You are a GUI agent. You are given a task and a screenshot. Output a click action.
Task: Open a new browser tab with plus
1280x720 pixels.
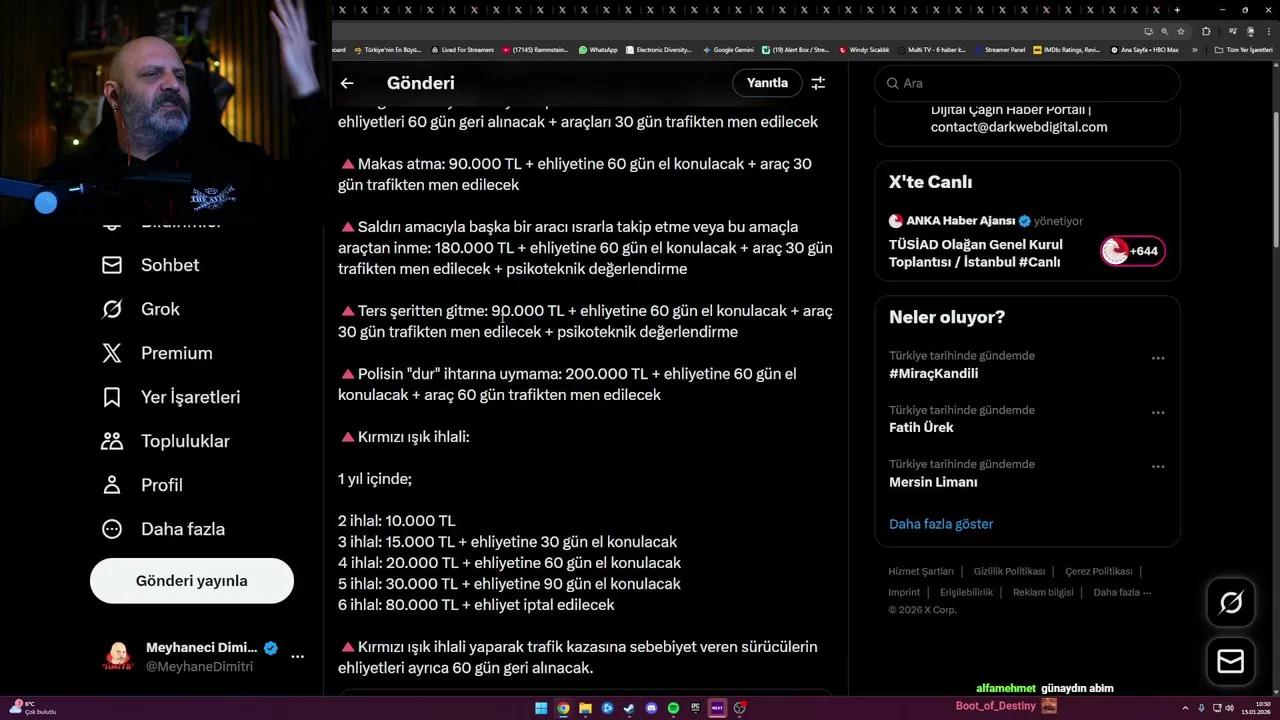click(1177, 10)
